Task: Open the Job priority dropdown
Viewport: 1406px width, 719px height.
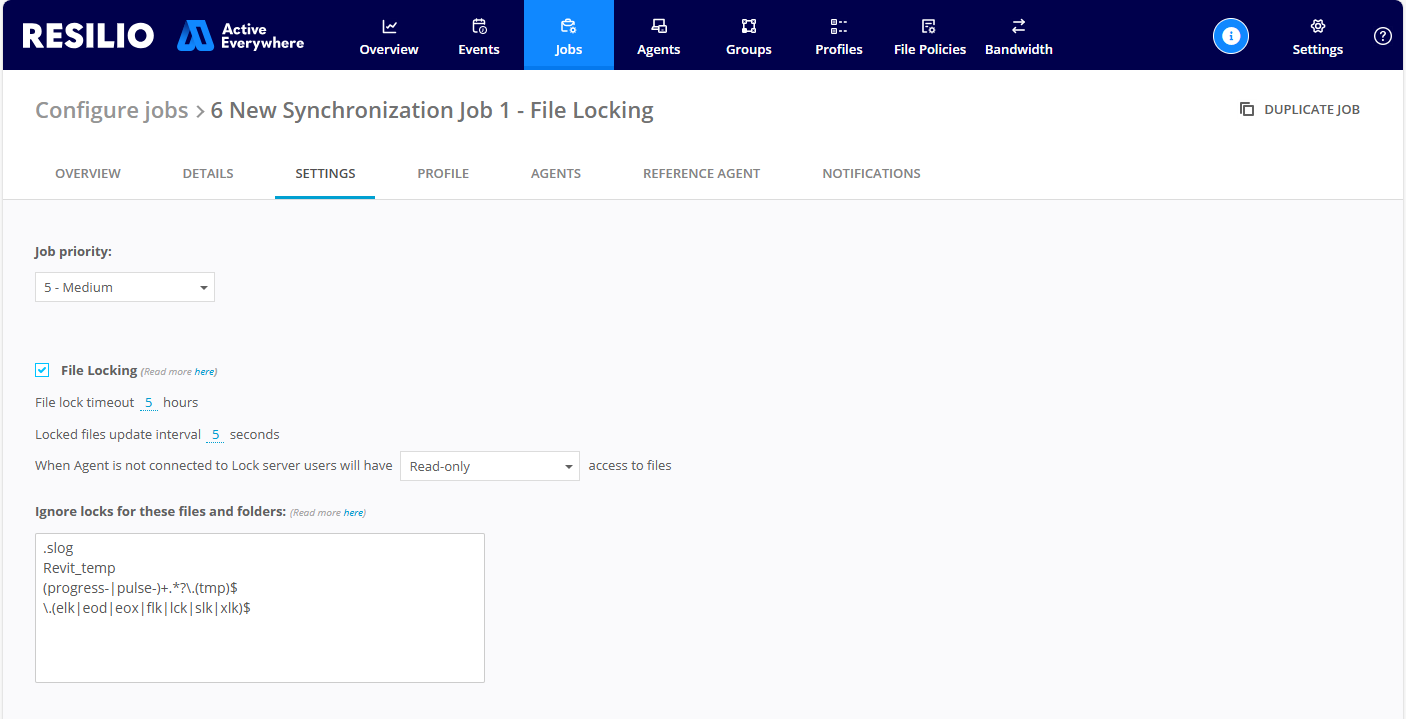Action: pos(124,287)
